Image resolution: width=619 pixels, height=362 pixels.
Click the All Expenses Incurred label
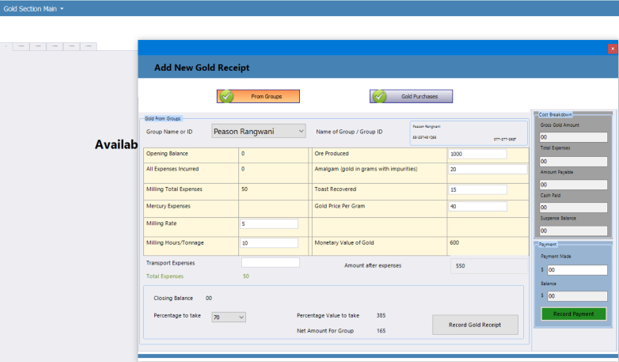173,169
